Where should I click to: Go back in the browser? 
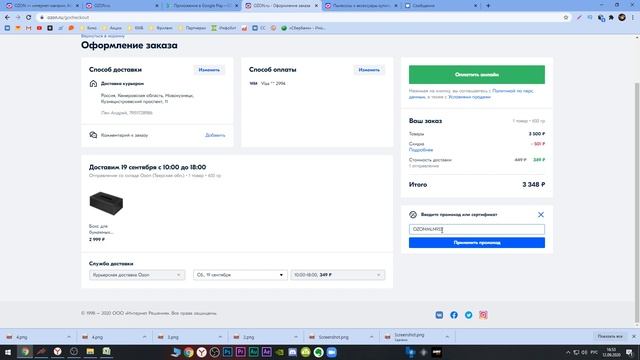pyautogui.click(x=7, y=18)
